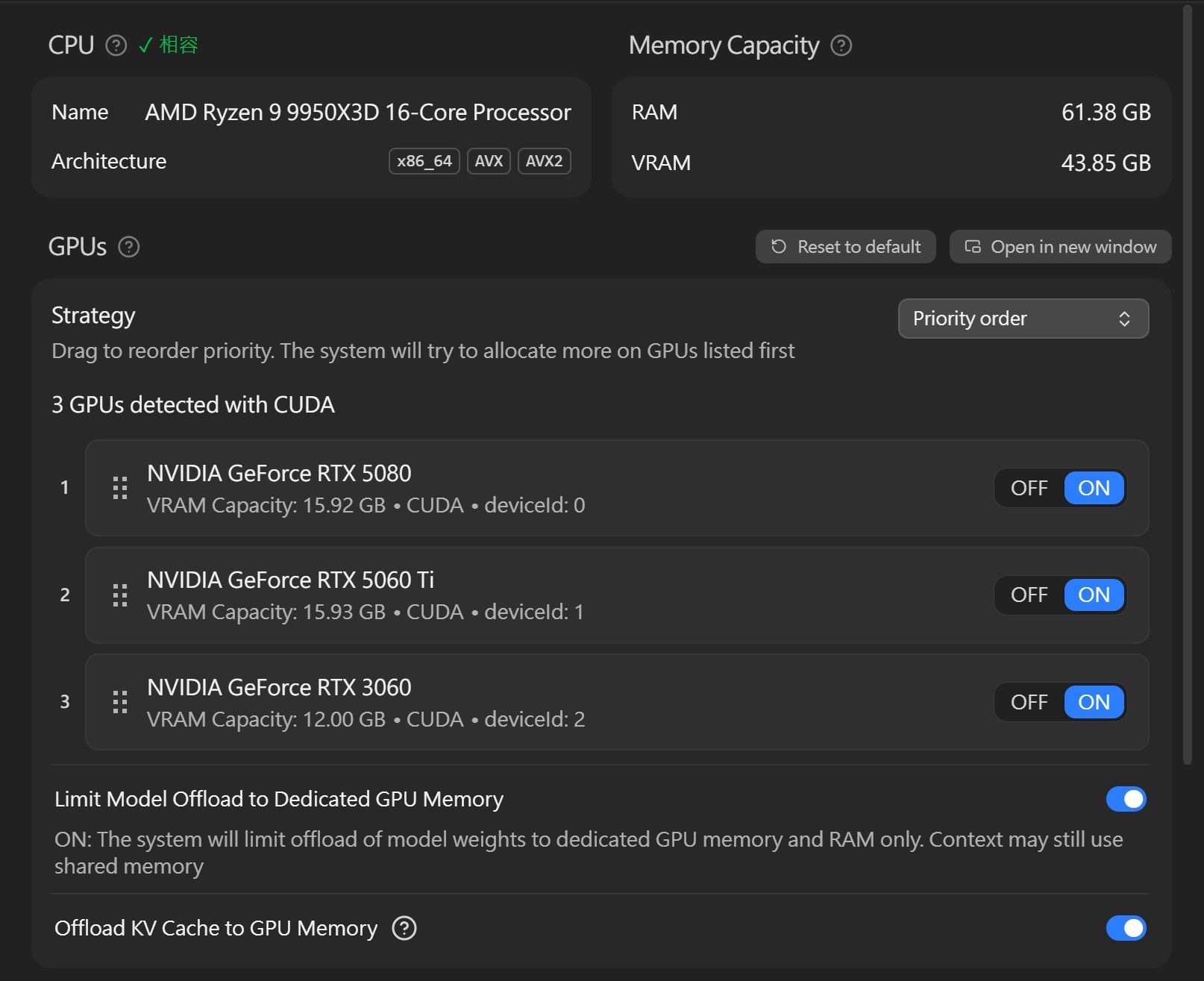1204x981 pixels.
Task: Click Reset to default button
Action: point(846,247)
